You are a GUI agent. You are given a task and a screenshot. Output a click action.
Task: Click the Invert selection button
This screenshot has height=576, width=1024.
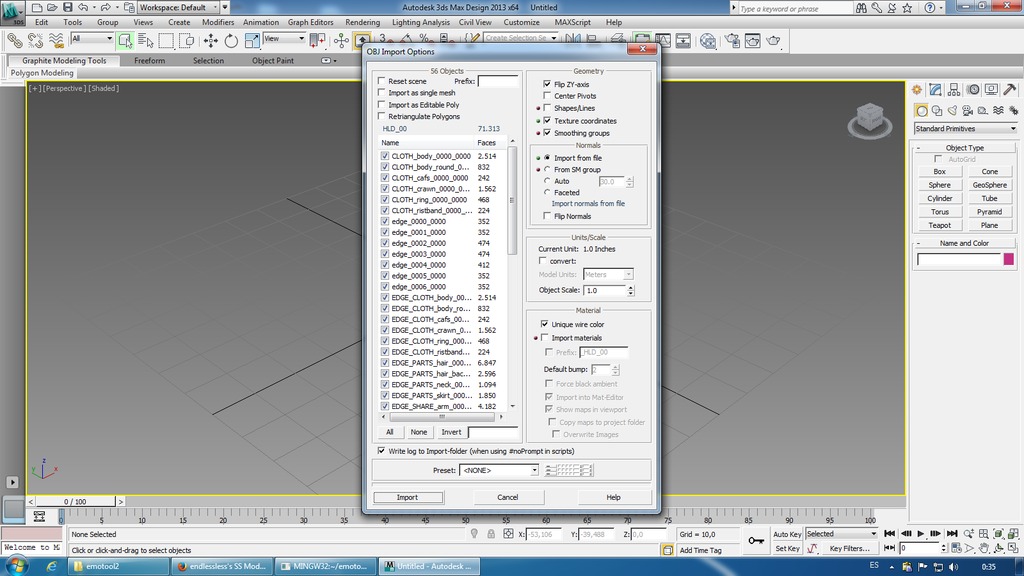coord(451,432)
